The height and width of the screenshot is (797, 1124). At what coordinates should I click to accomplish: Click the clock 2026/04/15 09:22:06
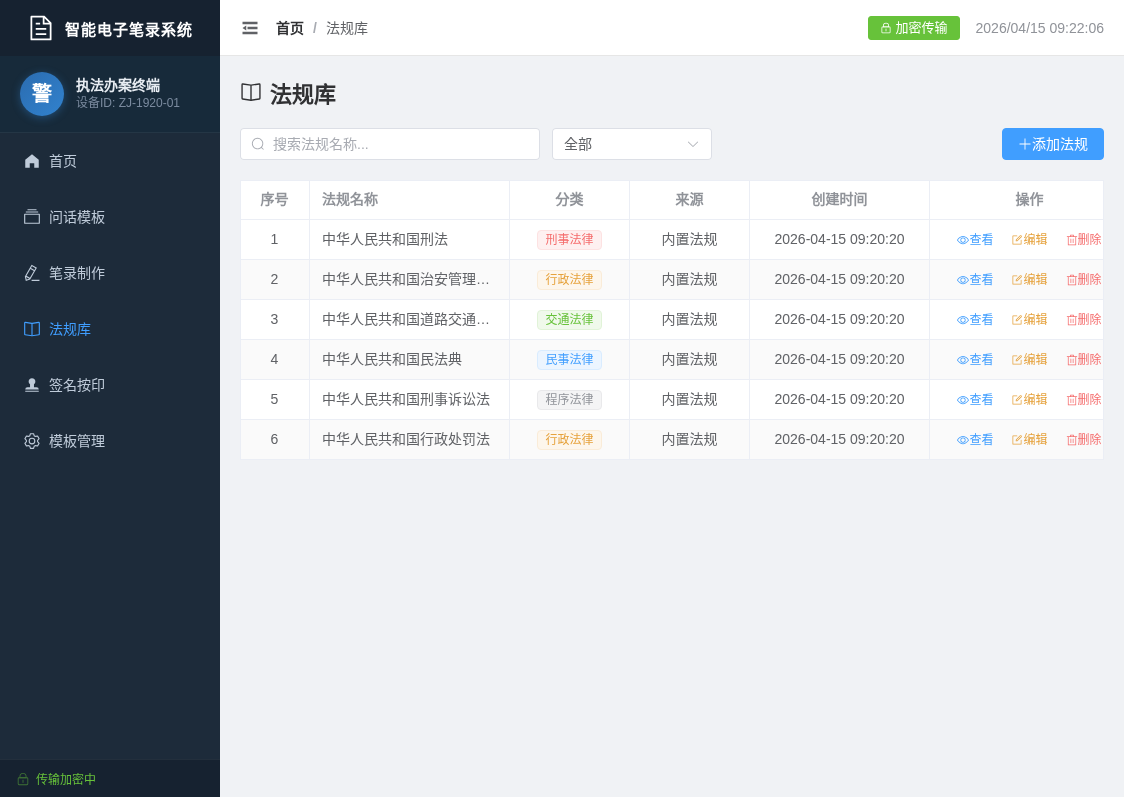[x=1039, y=29]
